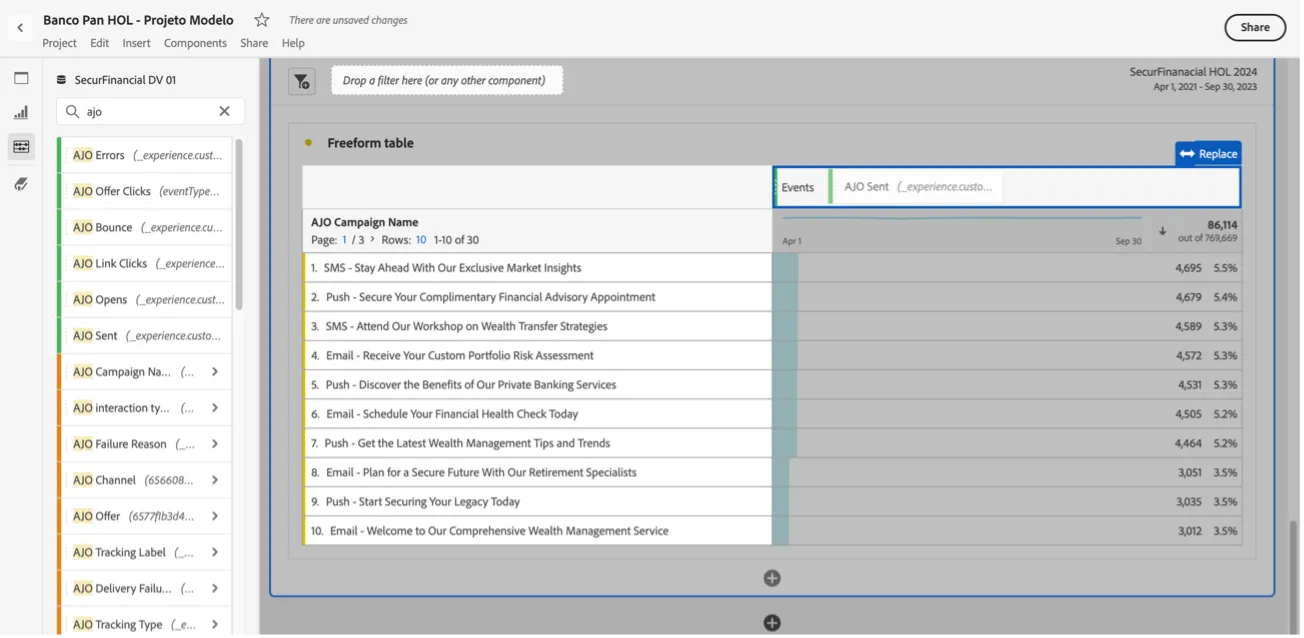
Task: Open the Project menu
Action: [59, 43]
